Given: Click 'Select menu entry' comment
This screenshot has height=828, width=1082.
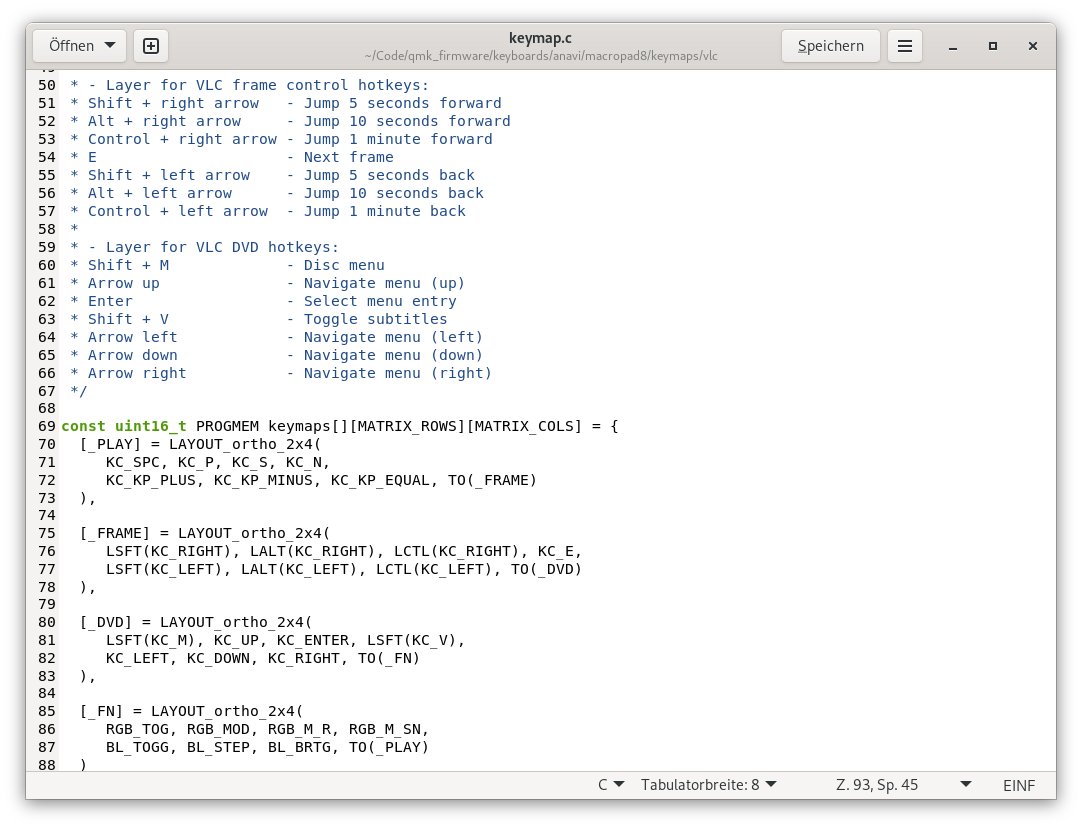Looking at the screenshot, I should click(380, 302).
